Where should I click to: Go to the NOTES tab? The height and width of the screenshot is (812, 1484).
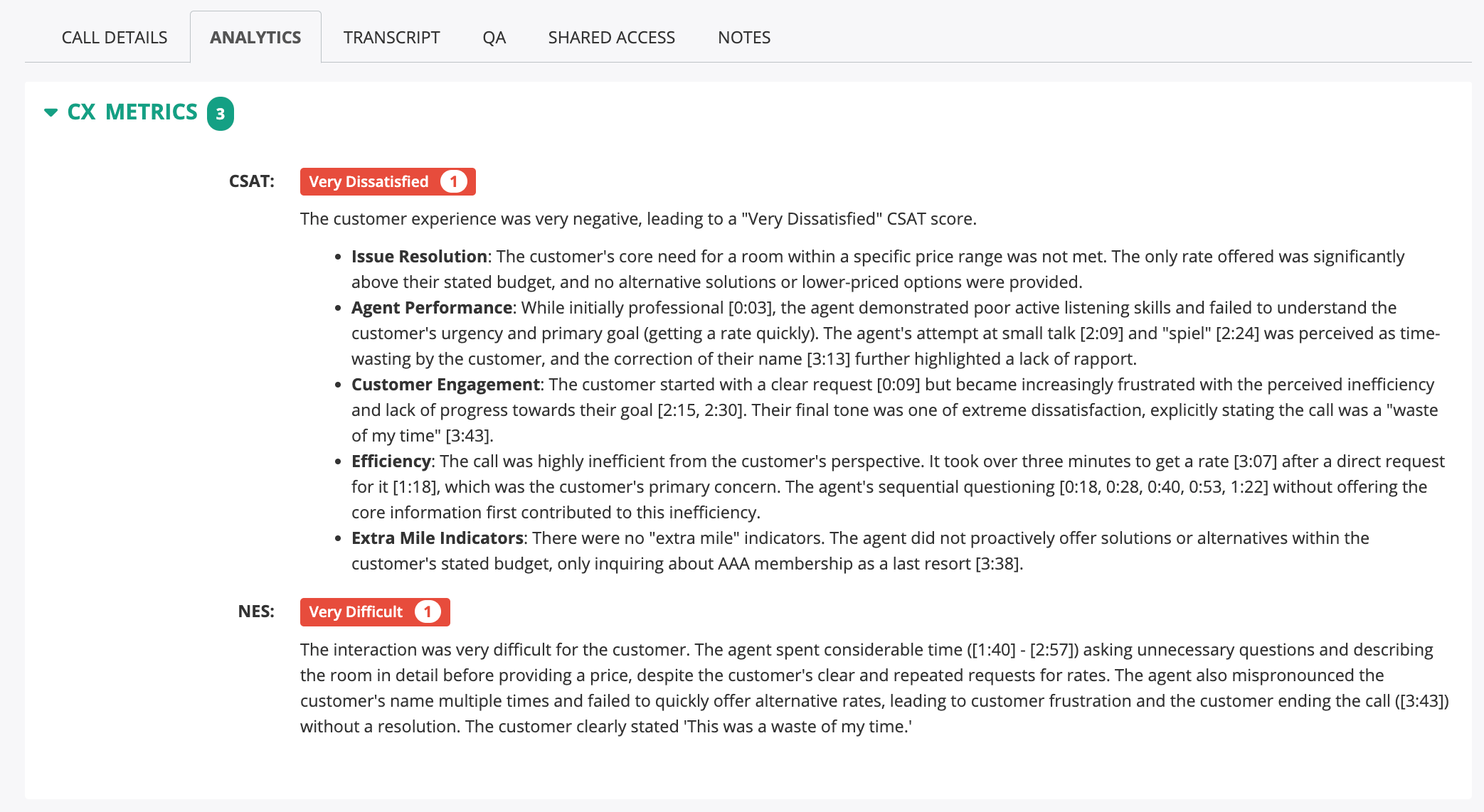pyautogui.click(x=744, y=38)
